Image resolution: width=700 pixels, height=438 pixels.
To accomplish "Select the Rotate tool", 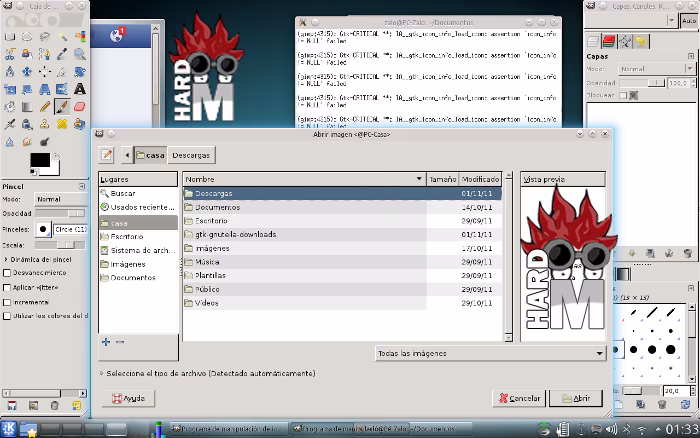I will [79, 72].
